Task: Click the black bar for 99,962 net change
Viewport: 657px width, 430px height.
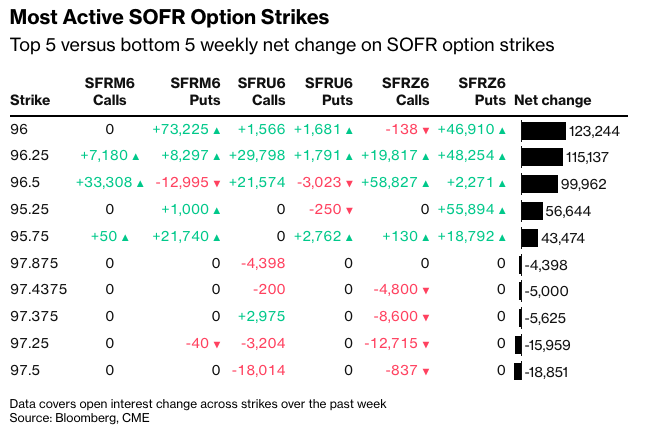Action: click(x=538, y=184)
